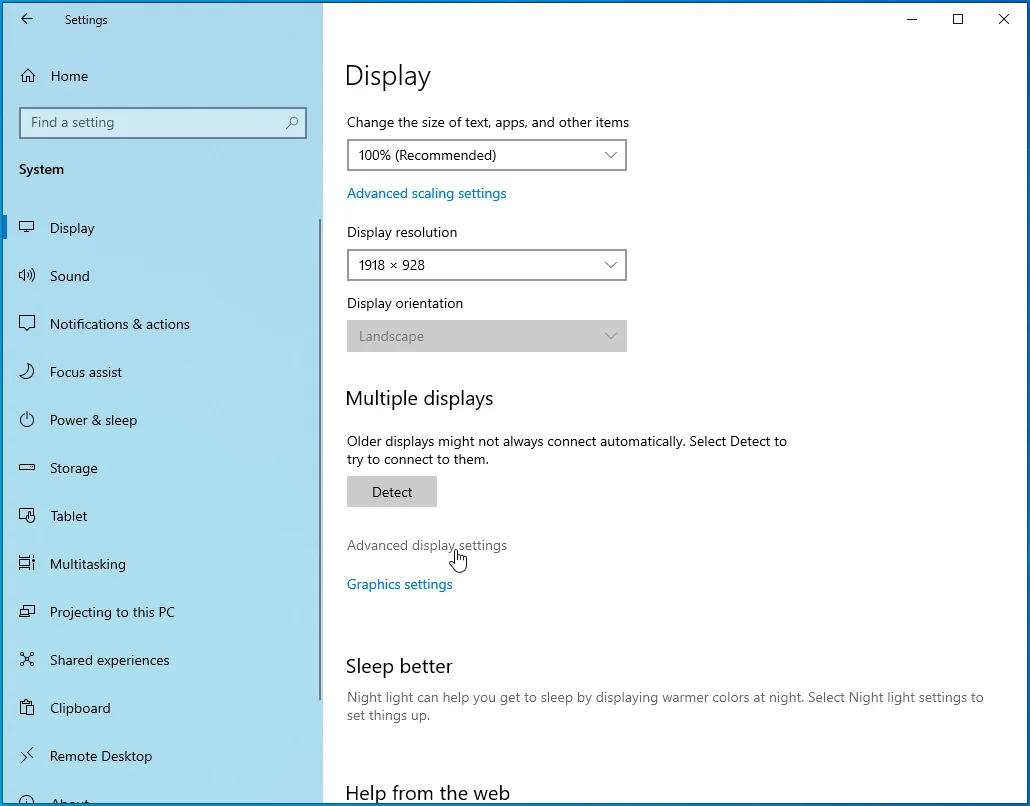Click the Projecting to this PC icon

[x=27, y=612]
